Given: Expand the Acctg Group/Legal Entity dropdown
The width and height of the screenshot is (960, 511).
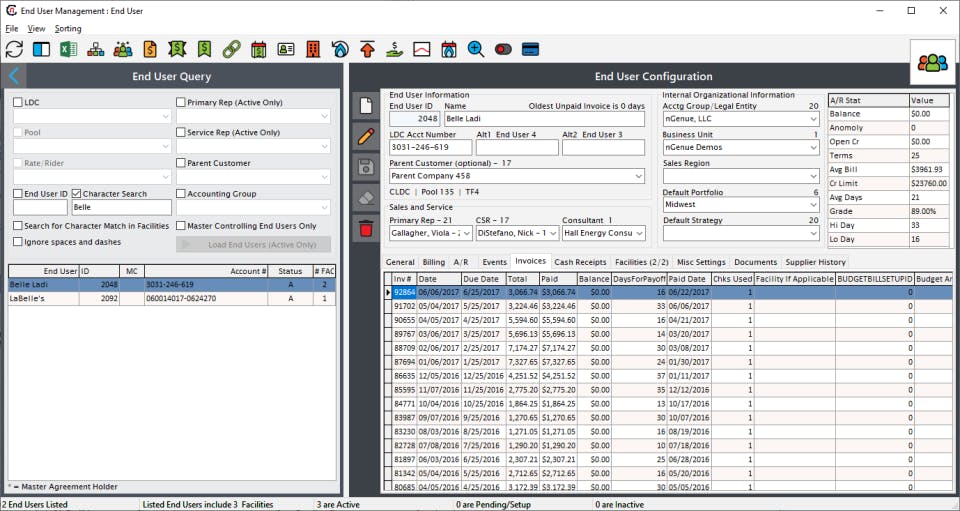Looking at the screenshot, I should tap(813, 119).
